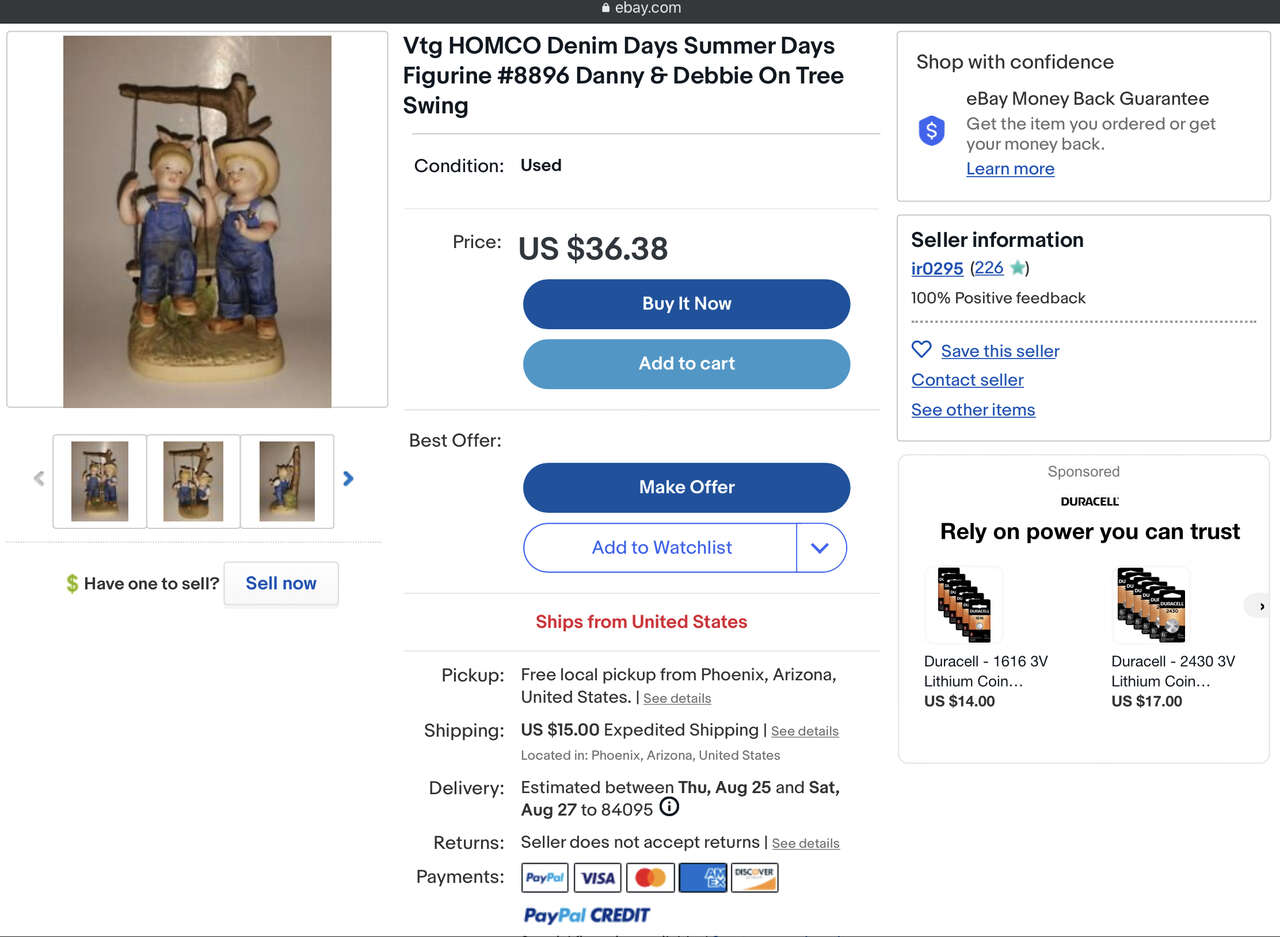This screenshot has height=937, width=1280.
Task: Expand the Add to Watchlist dropdown arrow
Action: (821, 548)
